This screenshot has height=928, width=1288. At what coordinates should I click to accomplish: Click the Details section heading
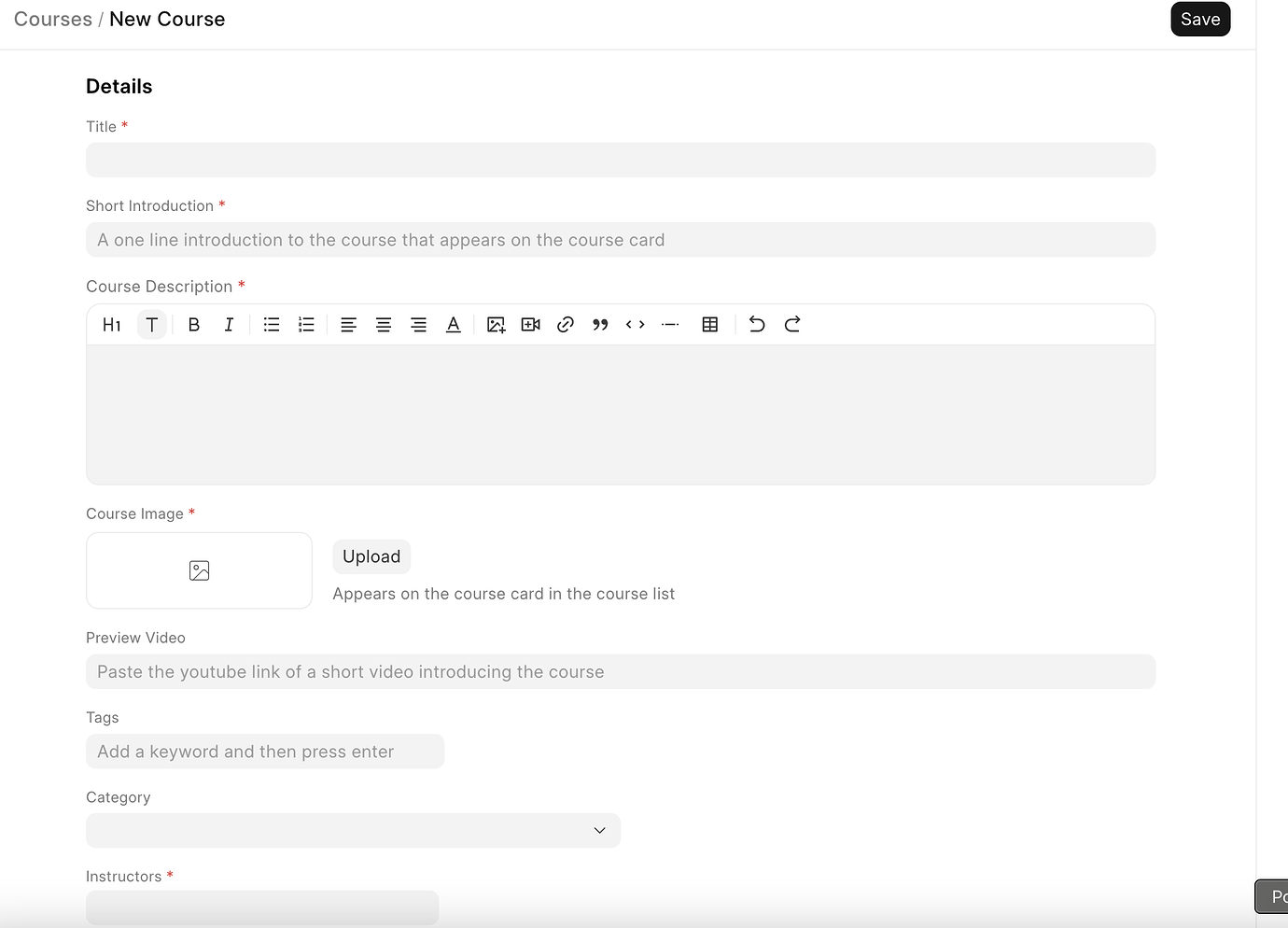pos(119,87)
